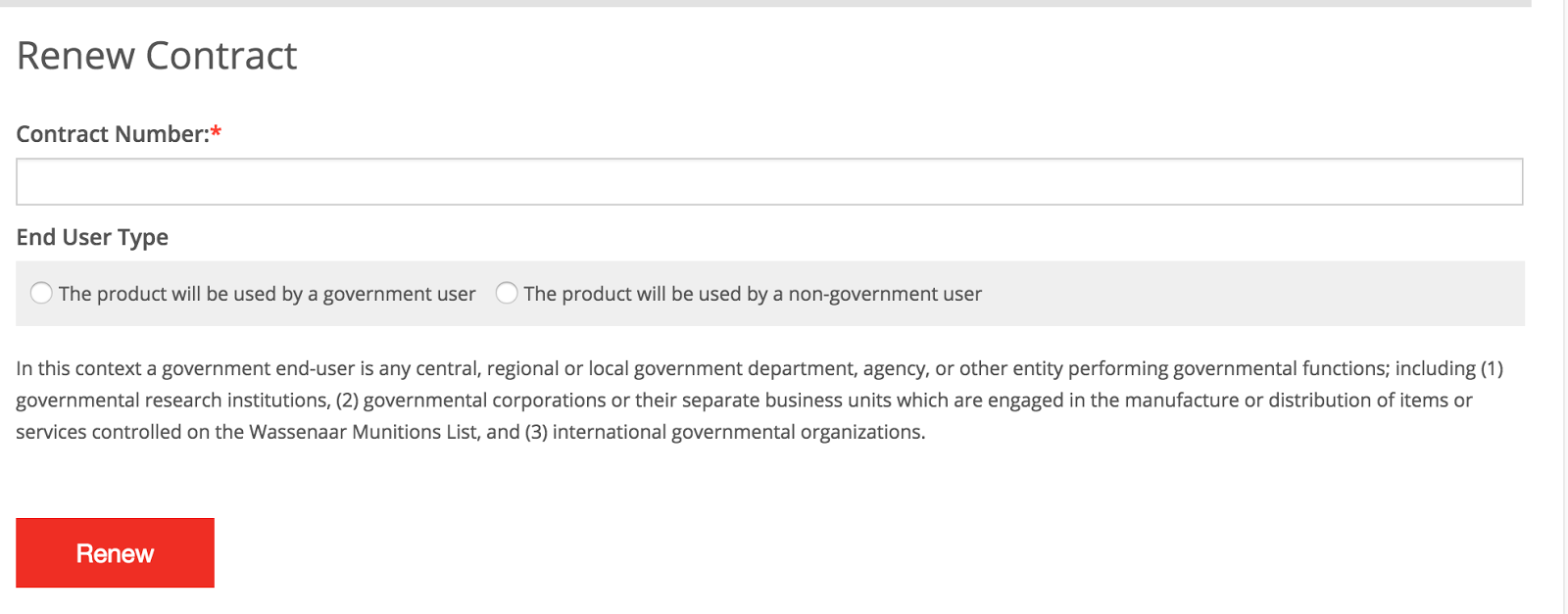Screen dimensions: 1568x614
Task: Select the non-government user radio button
Action: [507, 293]
